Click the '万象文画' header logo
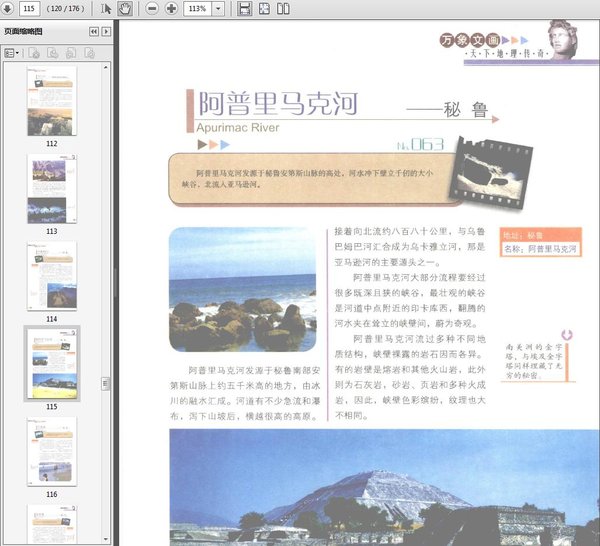 [x=470, y=40]
